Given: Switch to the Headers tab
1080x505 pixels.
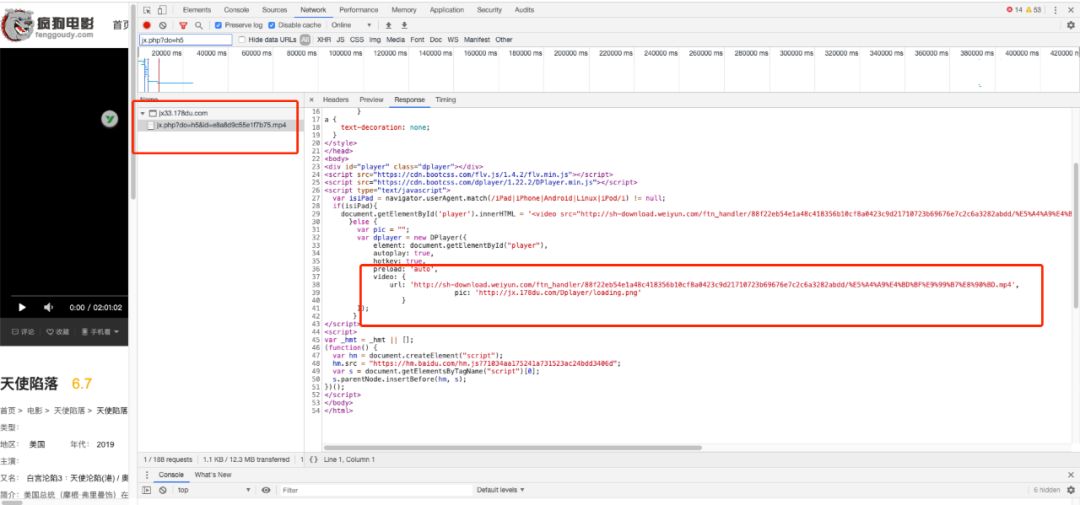Looking at the screenshot, I should [x=335, y=100].
